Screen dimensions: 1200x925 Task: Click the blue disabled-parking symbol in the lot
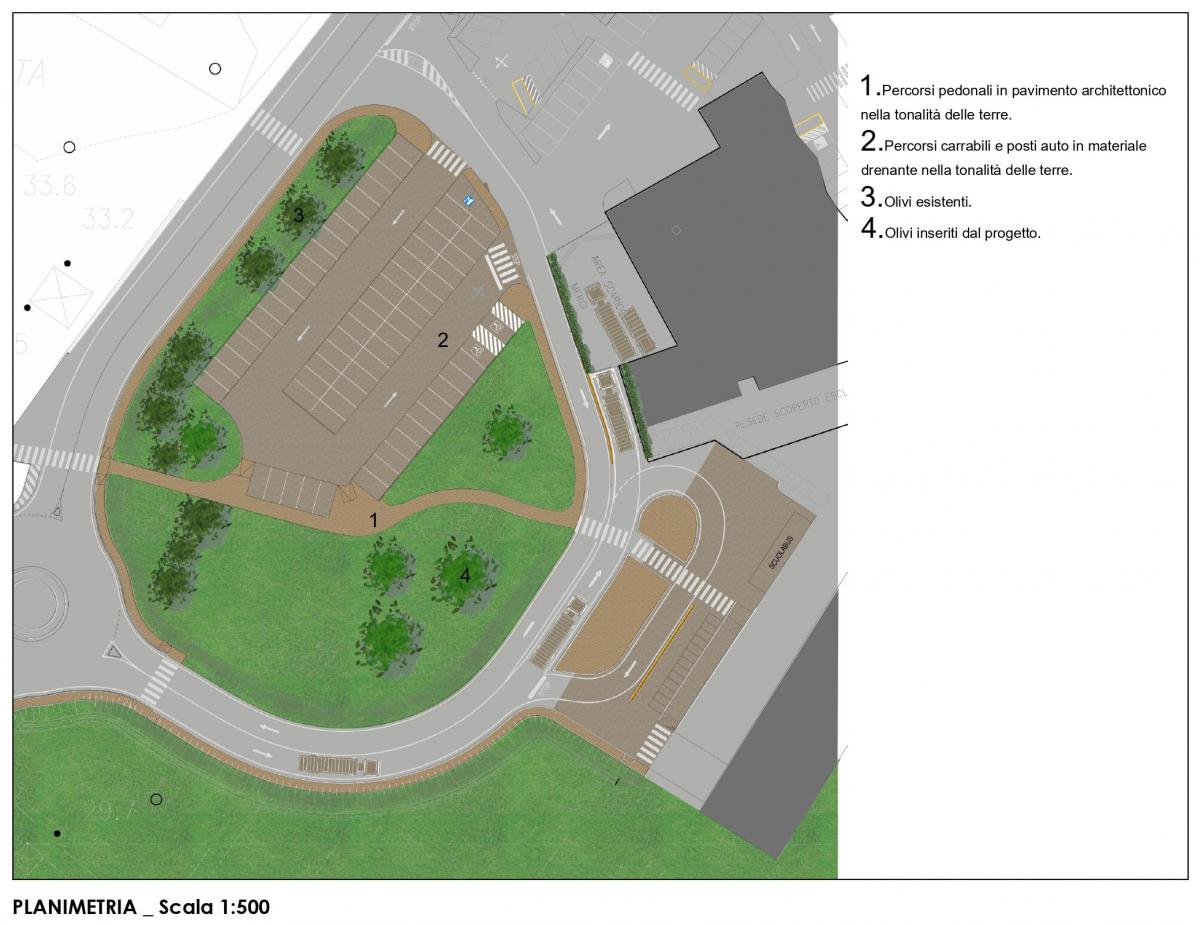(468, 201)
